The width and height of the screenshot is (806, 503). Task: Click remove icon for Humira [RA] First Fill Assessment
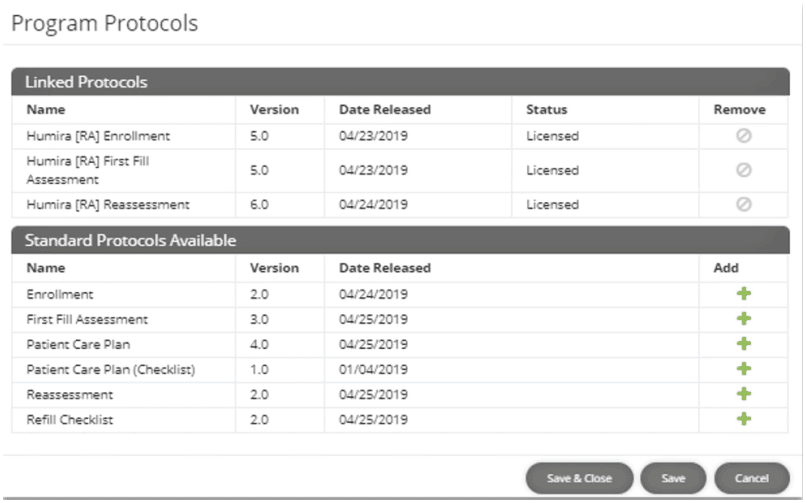click(743, 170)
